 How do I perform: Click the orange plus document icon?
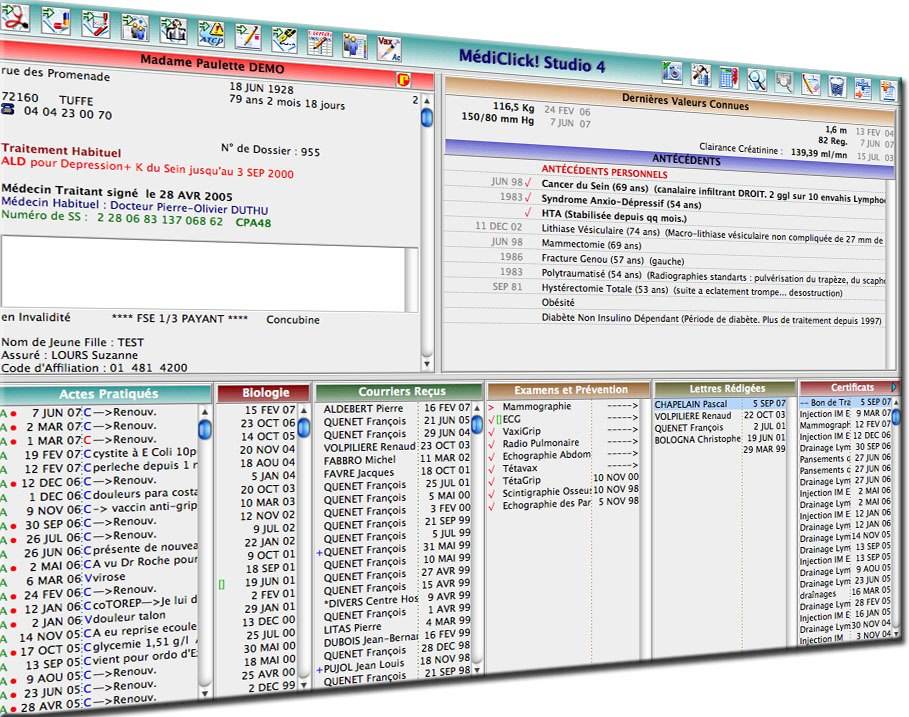pos(888,92)
